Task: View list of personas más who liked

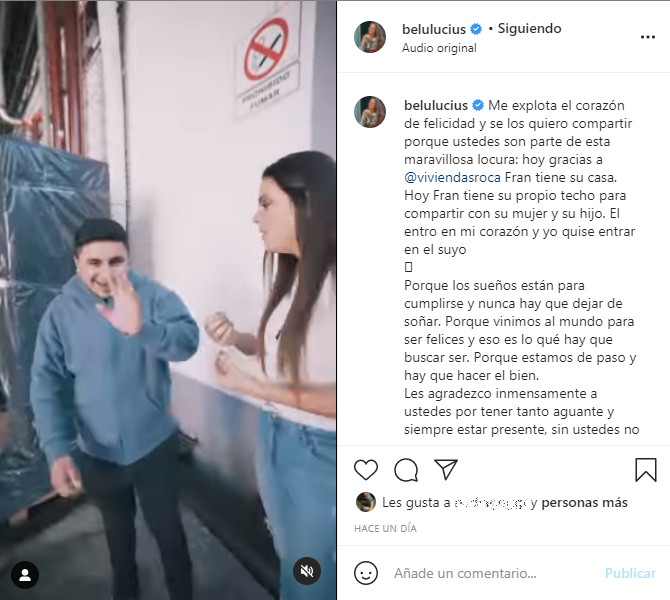Action: 584,503
